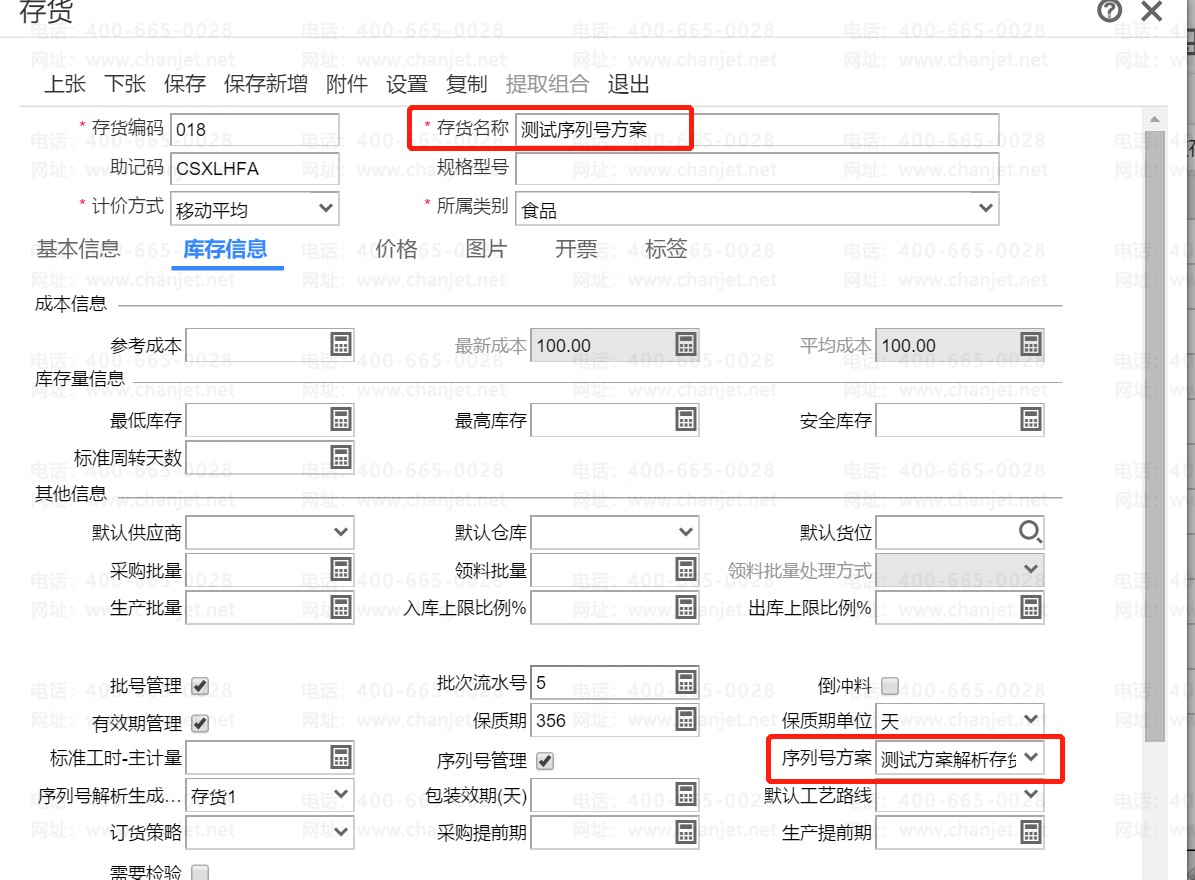Switch to the 价格 tab
Image resolution: width=1195 pixels, height=880 pixels.
coord(396,248)
